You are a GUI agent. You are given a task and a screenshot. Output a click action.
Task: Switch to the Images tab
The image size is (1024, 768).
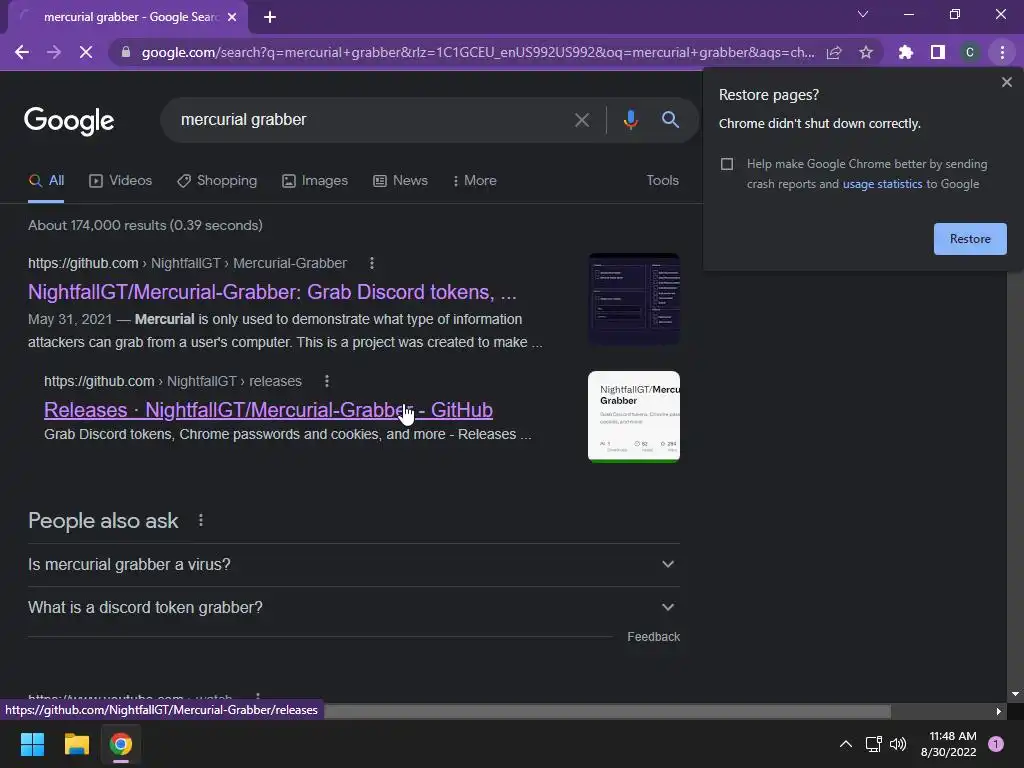(x=315, y=181)
